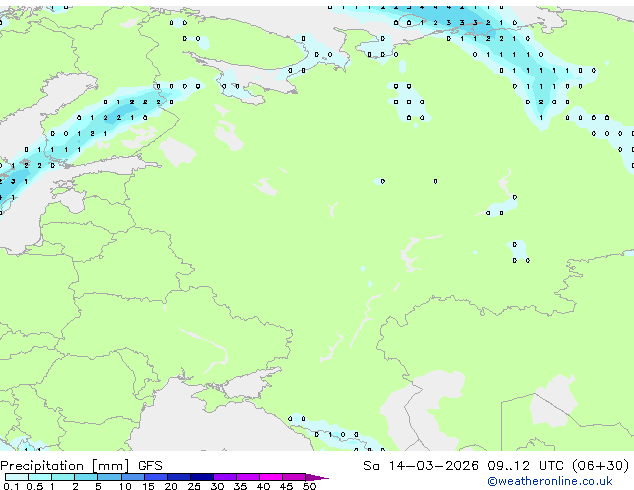Click the weatheronline.co.uk copyright link
The image size is (634, 490).
[550, 481]
